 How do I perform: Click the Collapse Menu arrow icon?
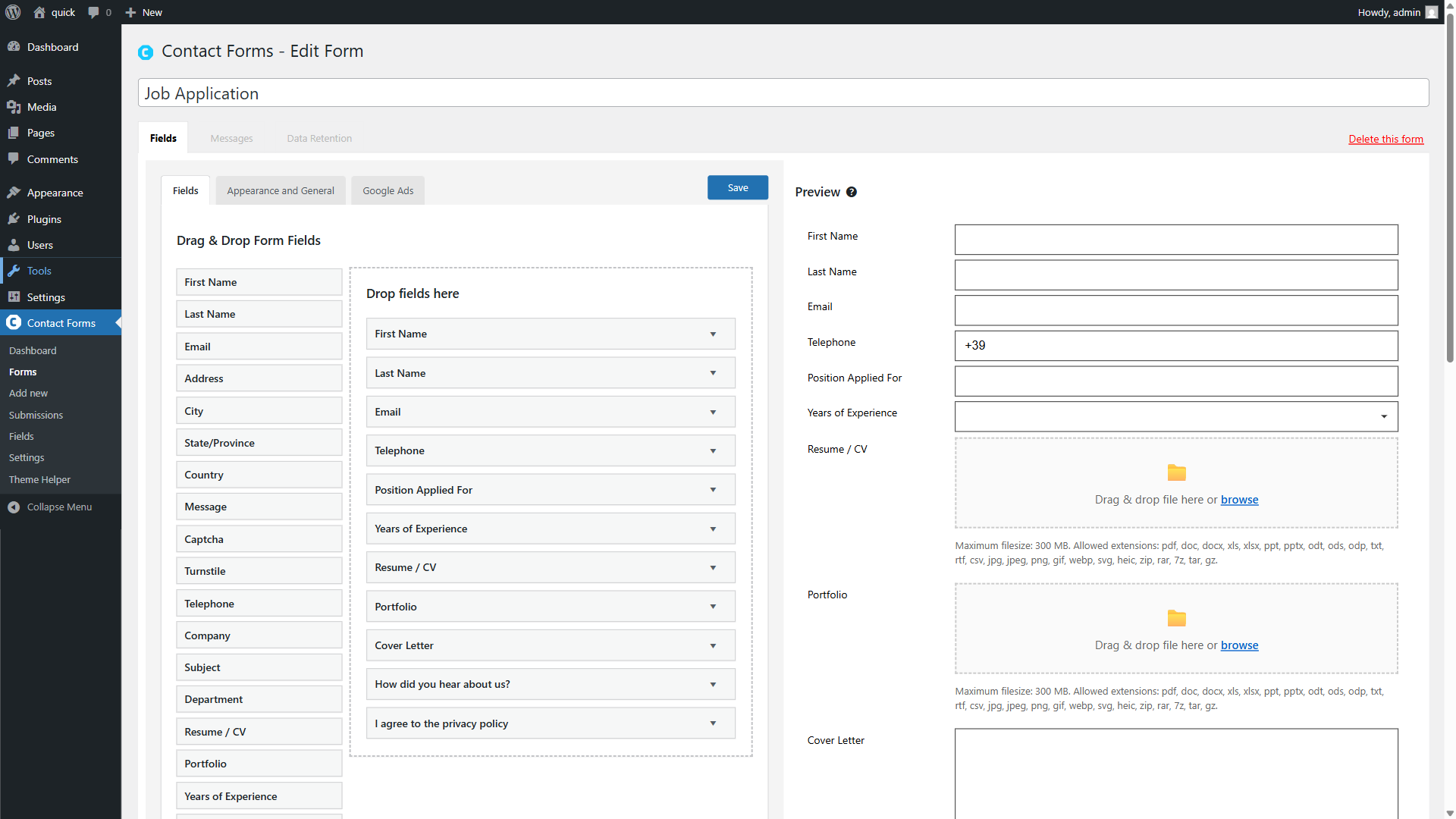coord(14,507)
